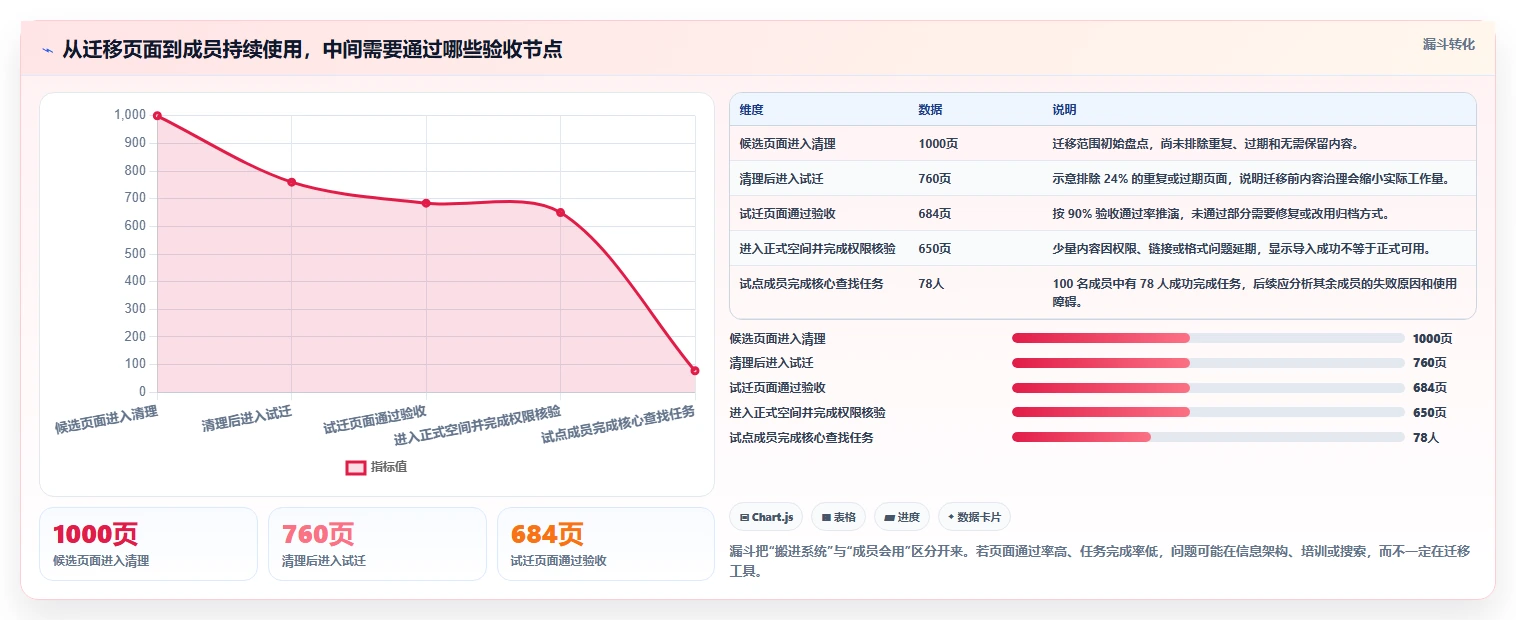Click x-axis label 候选页面进入清理
Screen dimensions: 1516x620
pyautogui.click(x=106, y=419)
